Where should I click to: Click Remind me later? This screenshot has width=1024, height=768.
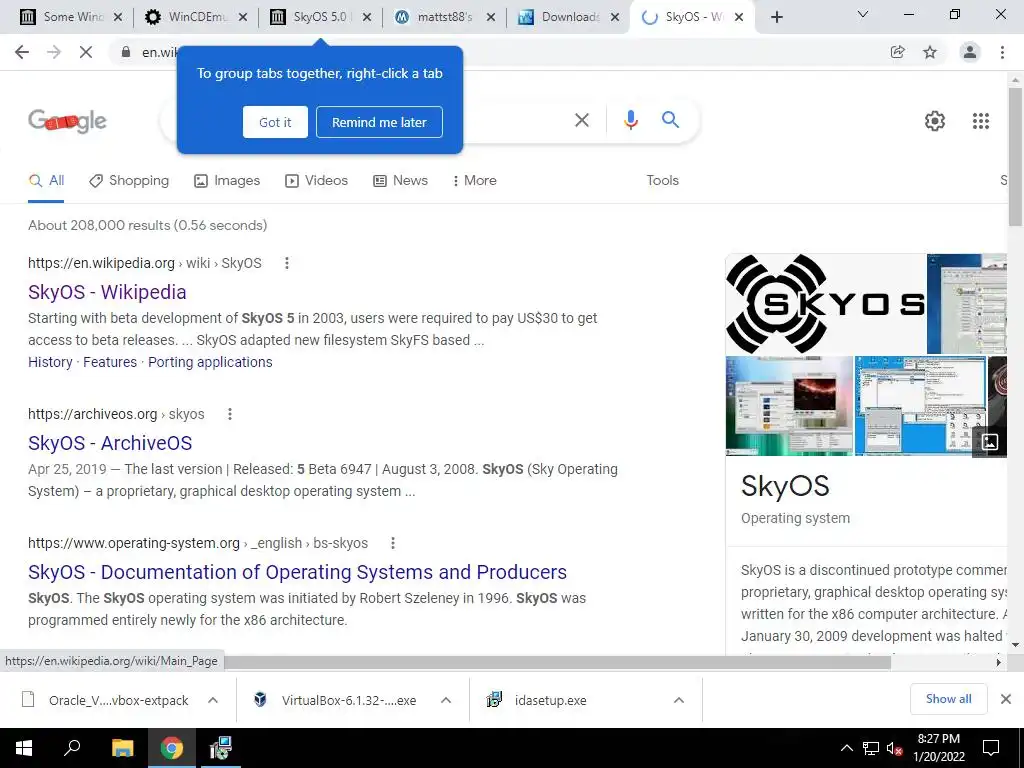pos(379,122)
